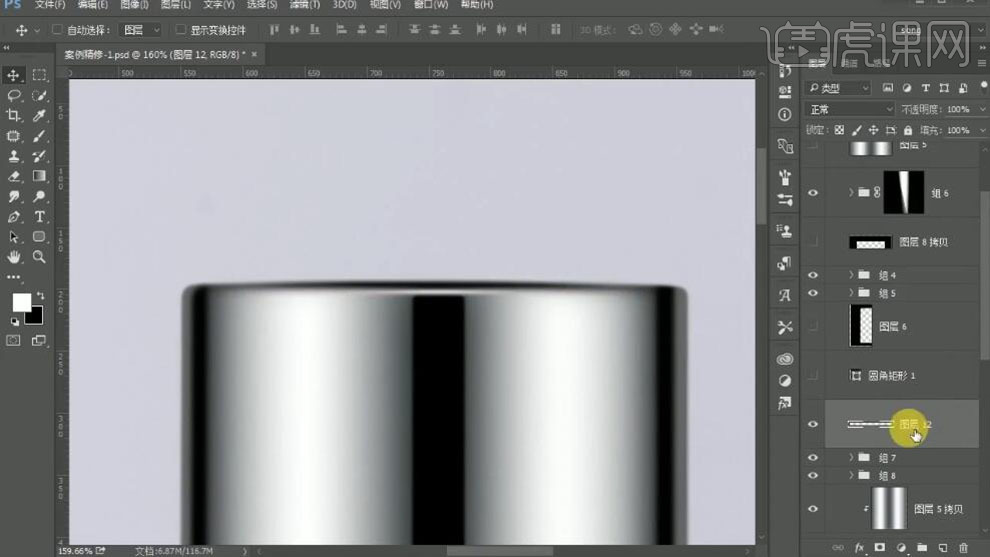Hide layer 图层 12
This screenshot has height=557, width=990.
click(x=813, y=424)
